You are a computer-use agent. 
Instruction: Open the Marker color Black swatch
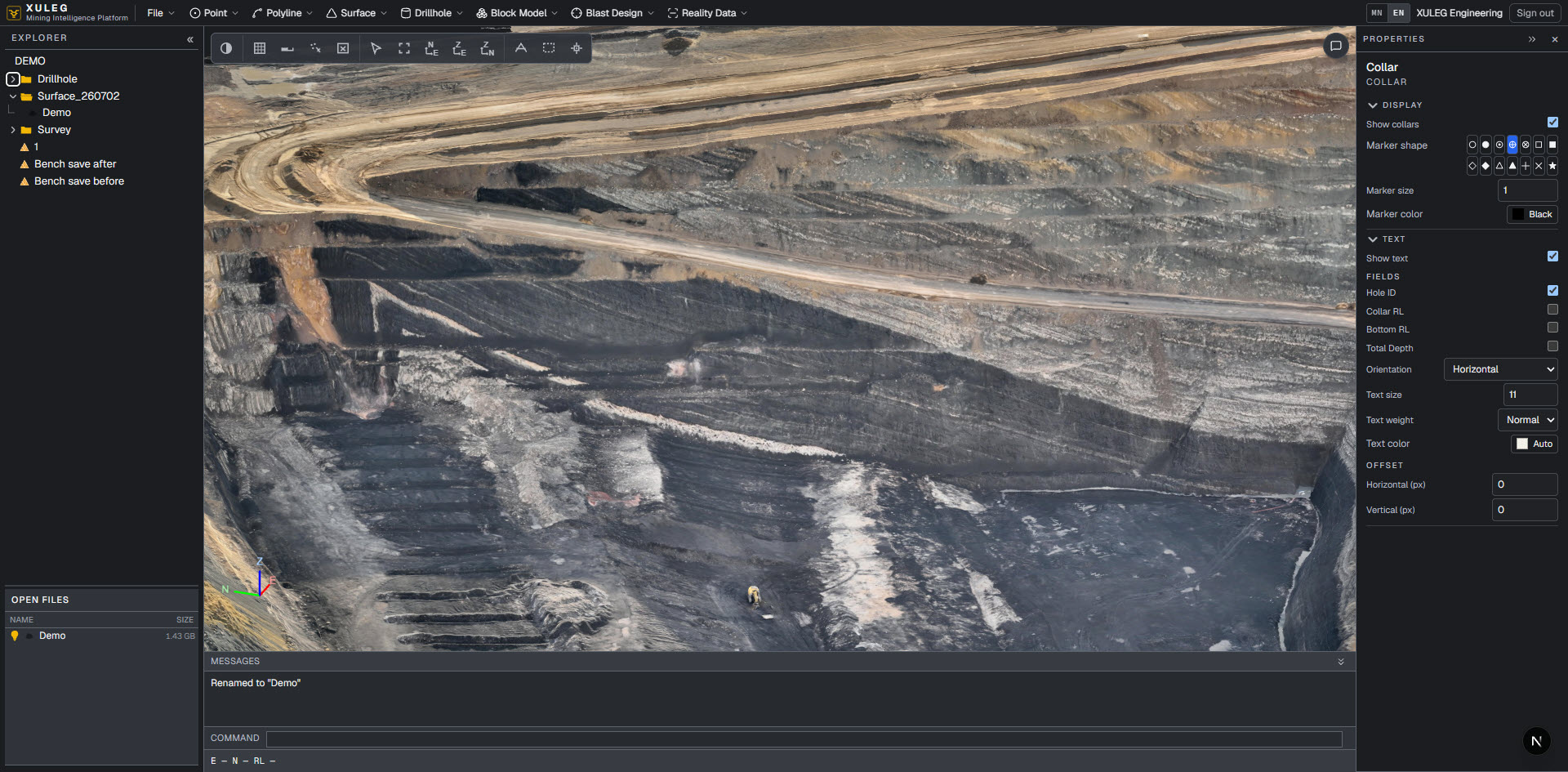pyautogui.click(x=1532, y=214)
